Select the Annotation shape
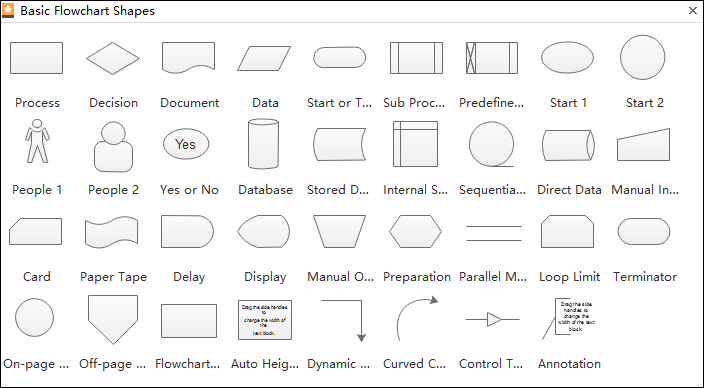 pyautogui.click(x=569, y=319)
